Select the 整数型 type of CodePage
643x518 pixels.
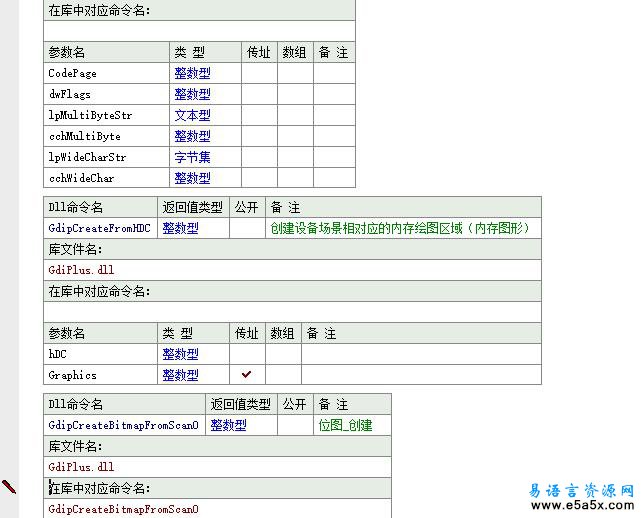click(x=192, y=73)
